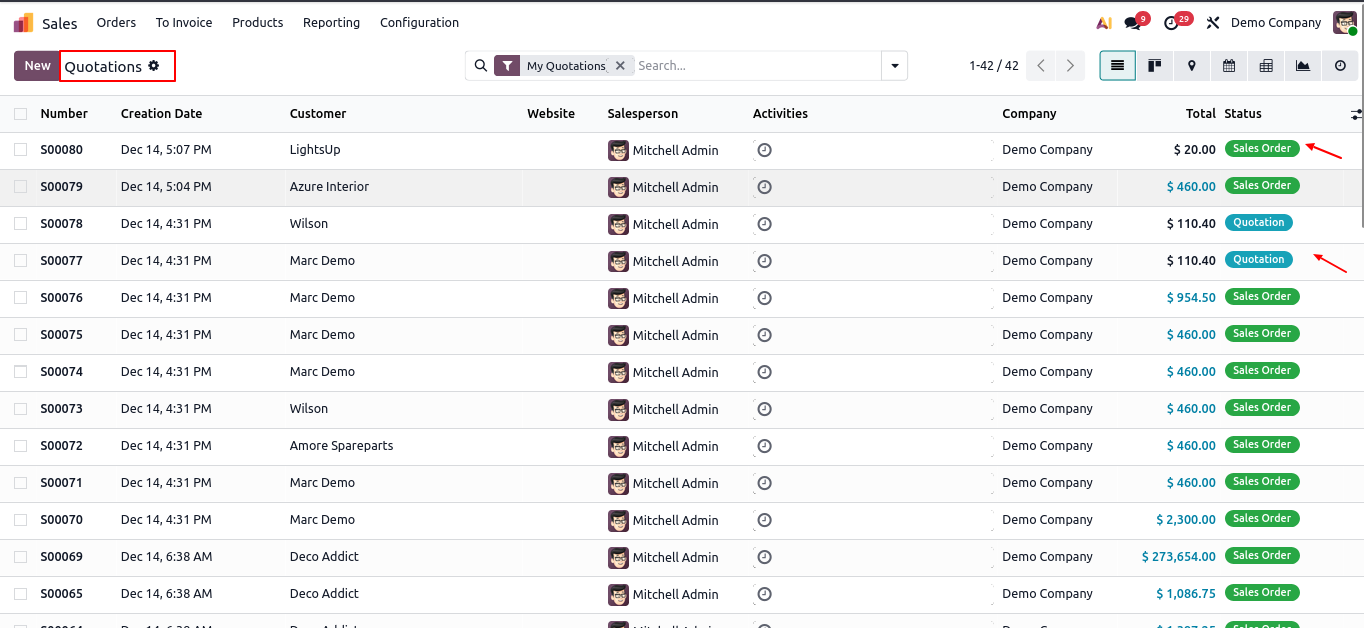Open the activity view

(1339, 66)
